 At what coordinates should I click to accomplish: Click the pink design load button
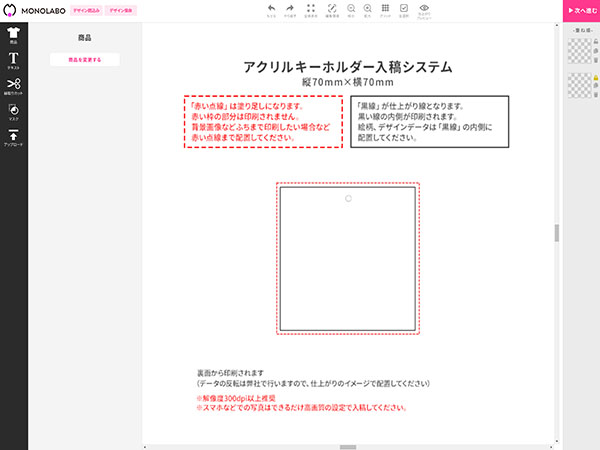86,11
